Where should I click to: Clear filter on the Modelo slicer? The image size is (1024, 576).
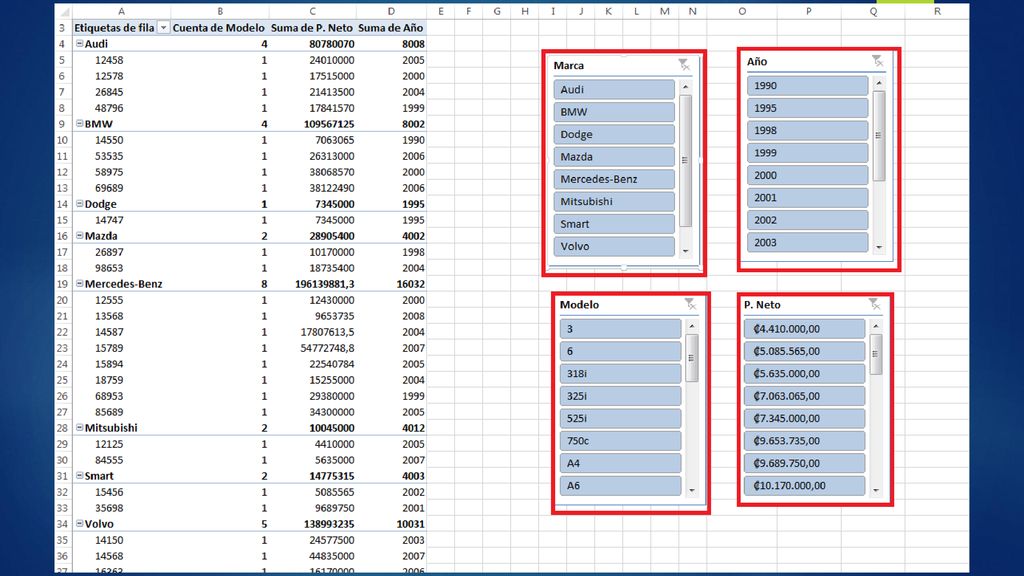tap(690, 304)
